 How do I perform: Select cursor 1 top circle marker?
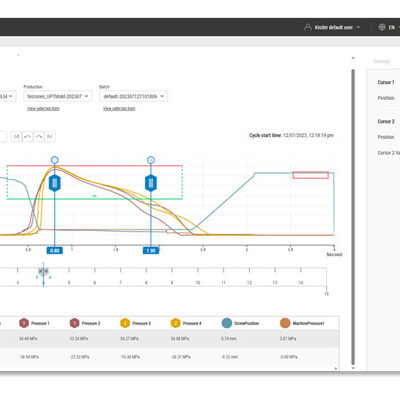pyautogui.click(x=55, y=160)
